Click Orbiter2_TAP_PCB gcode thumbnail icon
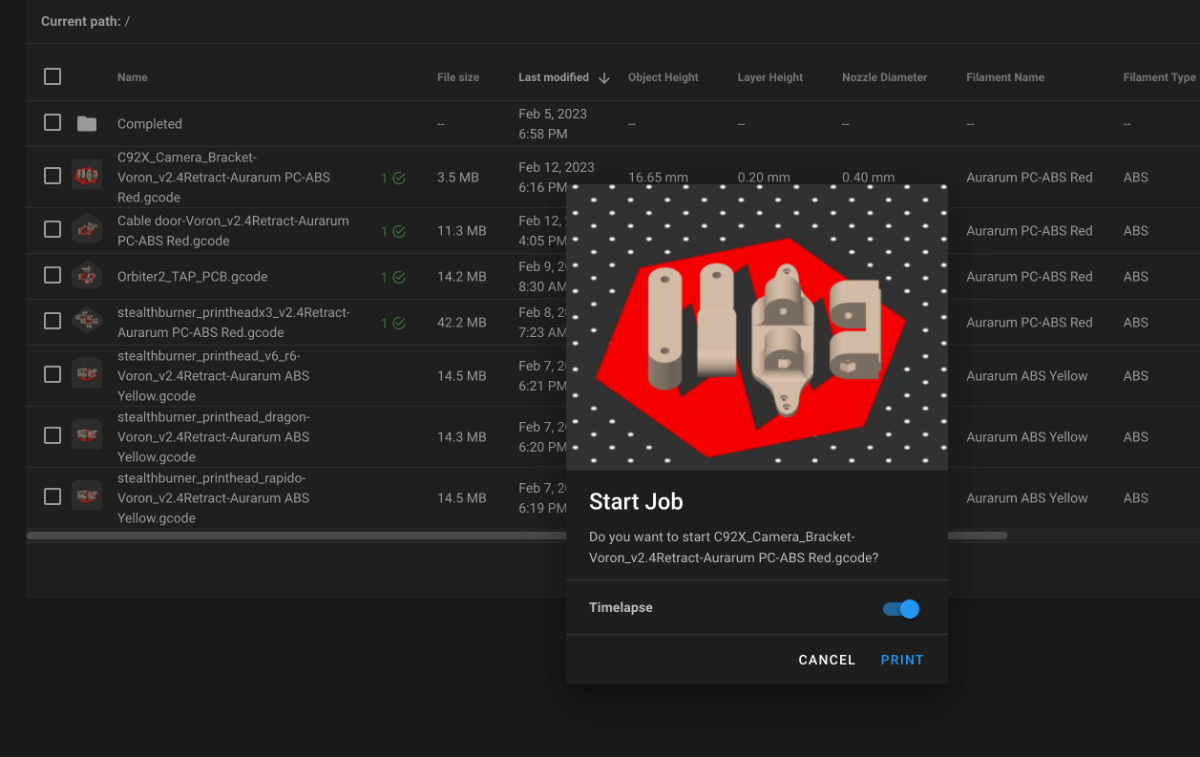1200x757 pixels. tap(87, 276)
